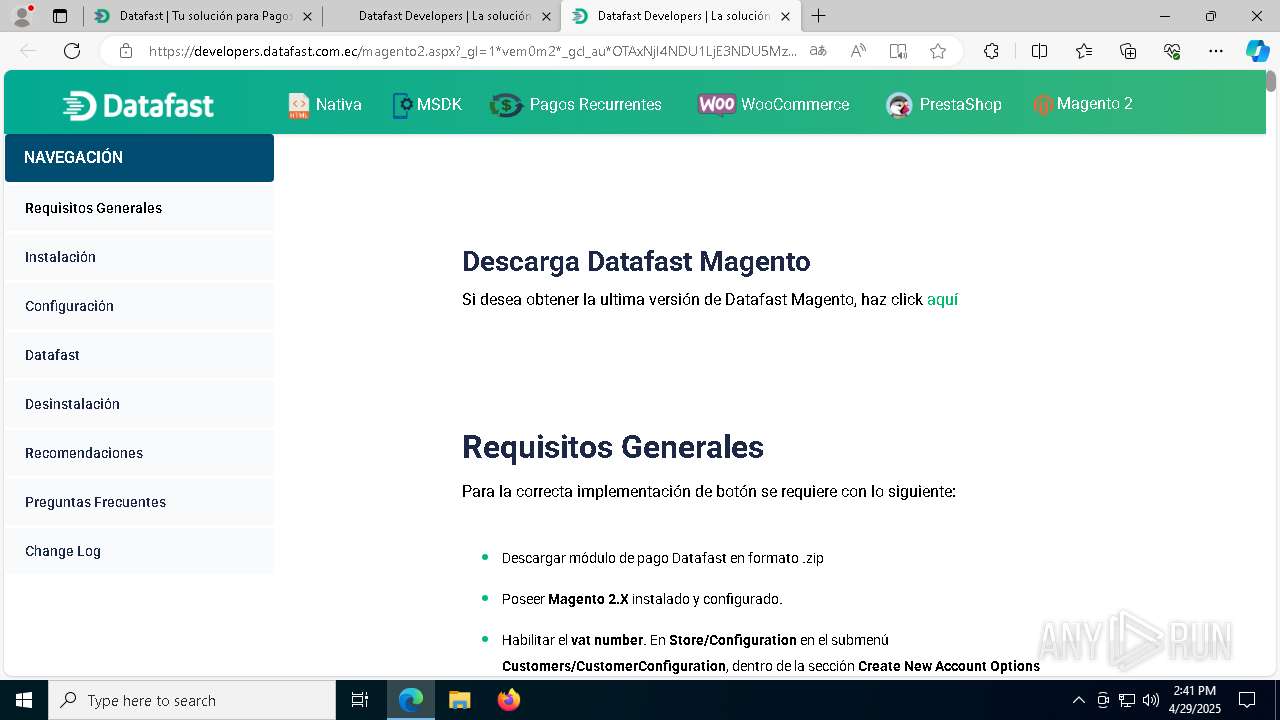The width and height of the screenshot is (1280, 720).
Task: Enter Immersive Reader from address bar
Action: (x=898, y=51)
